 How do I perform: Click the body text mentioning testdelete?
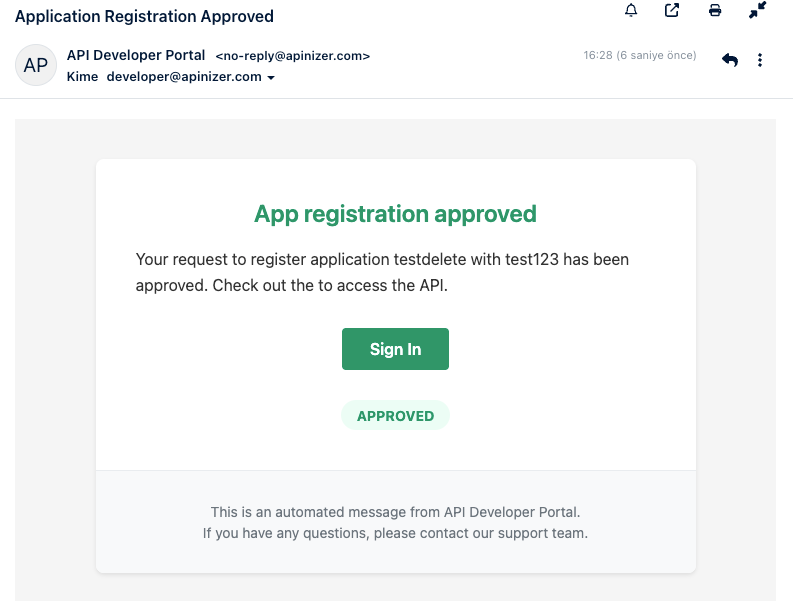click(382, 260)
